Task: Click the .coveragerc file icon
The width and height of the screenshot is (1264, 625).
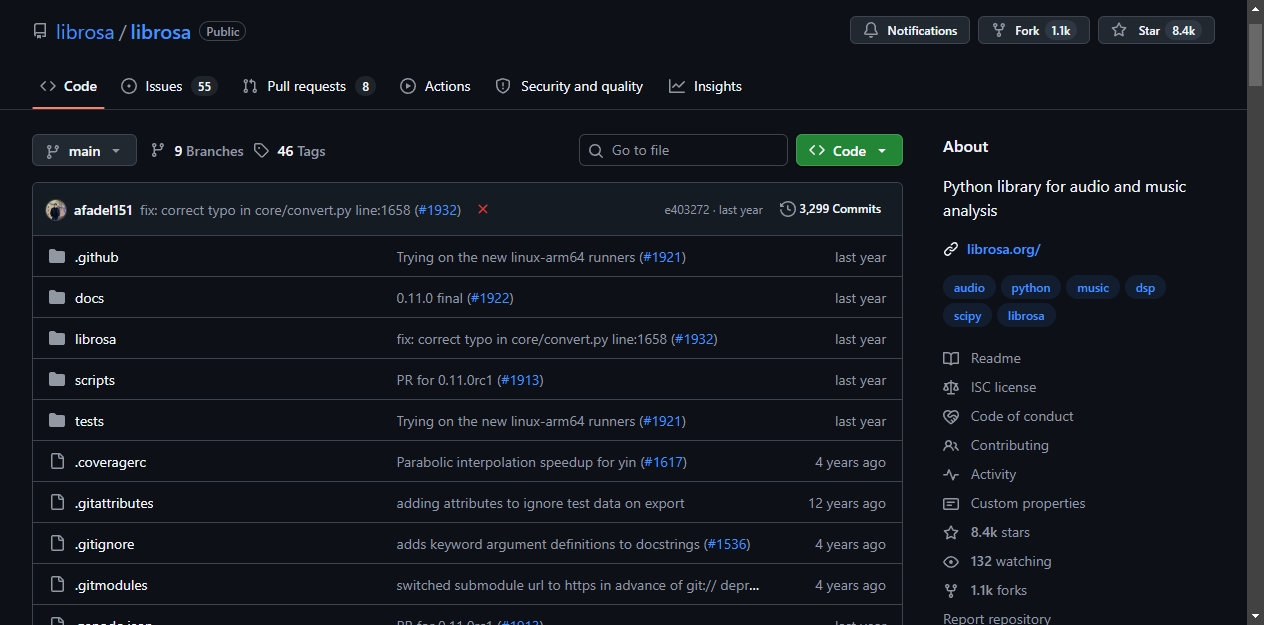Action: coord(57,462)
